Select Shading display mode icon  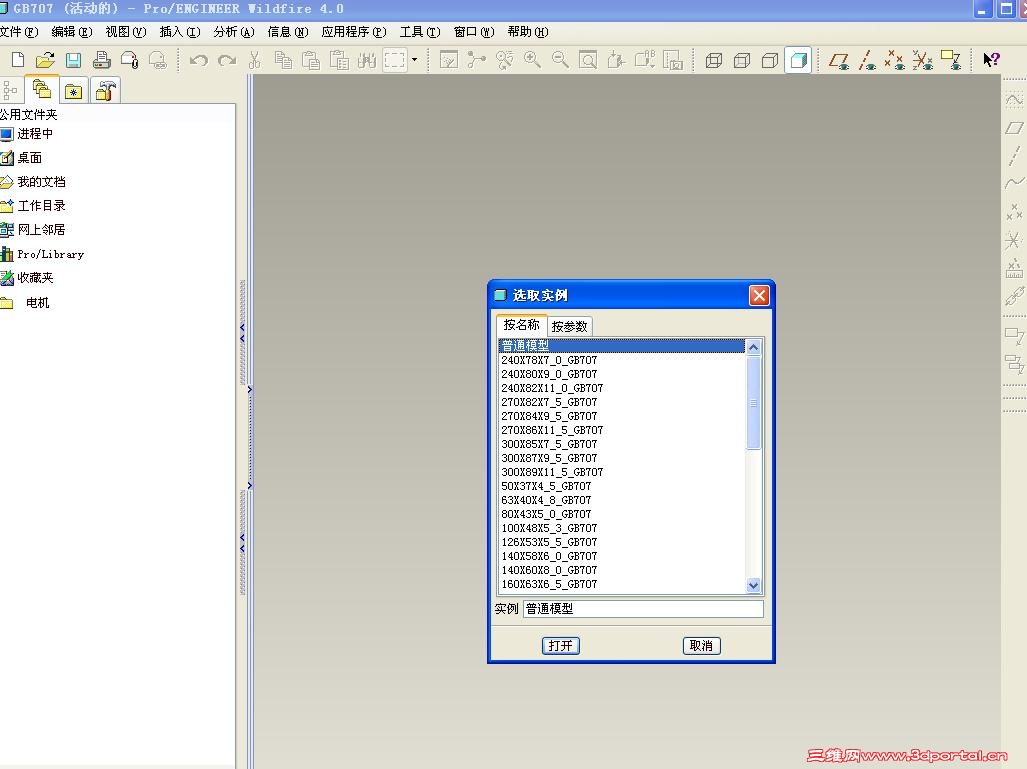[798, 60]
